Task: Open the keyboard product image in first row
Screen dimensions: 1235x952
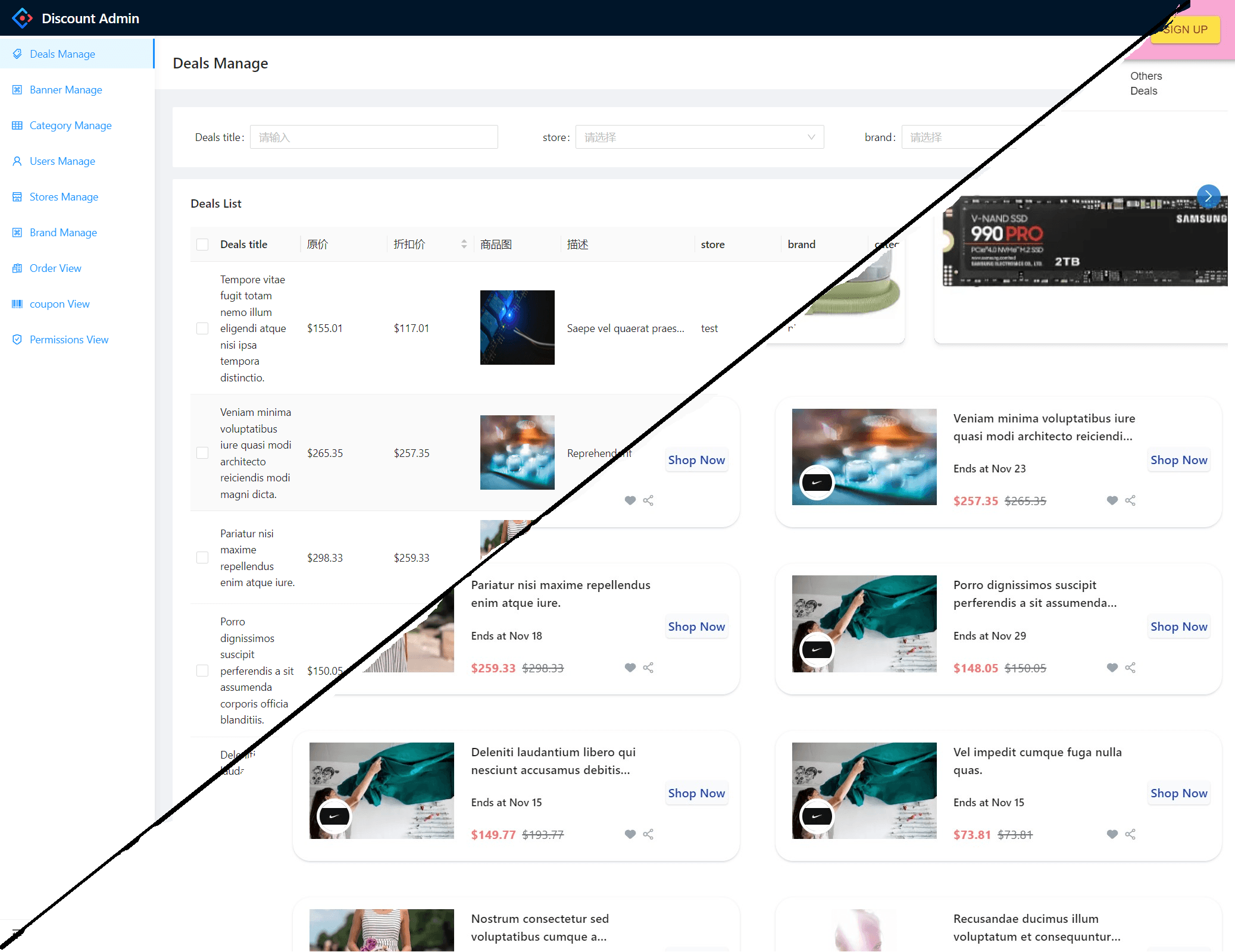Action: [517, 327]
